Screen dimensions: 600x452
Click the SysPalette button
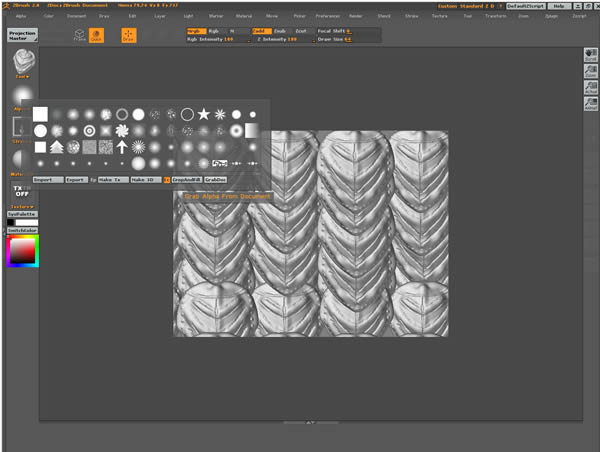click(x=22, y=214)
